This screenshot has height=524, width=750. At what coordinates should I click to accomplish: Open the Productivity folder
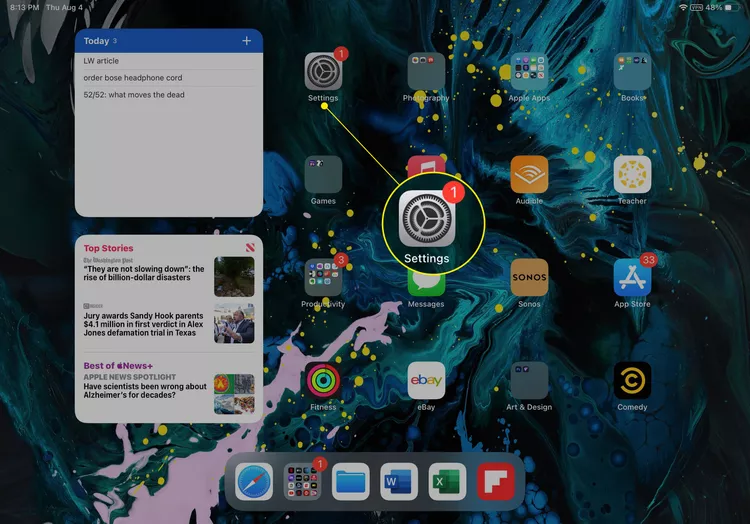[323, 277]
